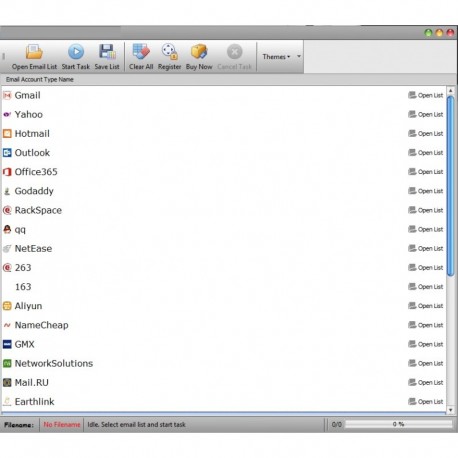This screenshot has width=458, height=458.
Task: Click Open List for RackSpace
Action: point(426,210)
